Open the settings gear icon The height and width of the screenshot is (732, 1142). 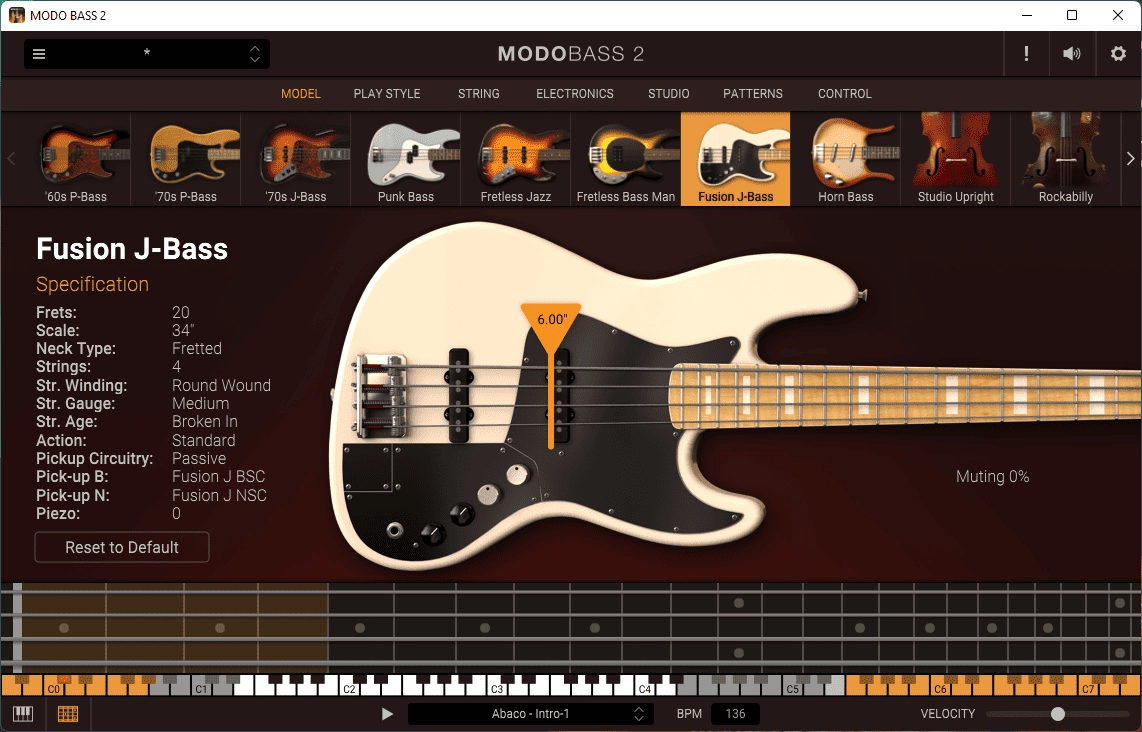tap(1118, 53)
